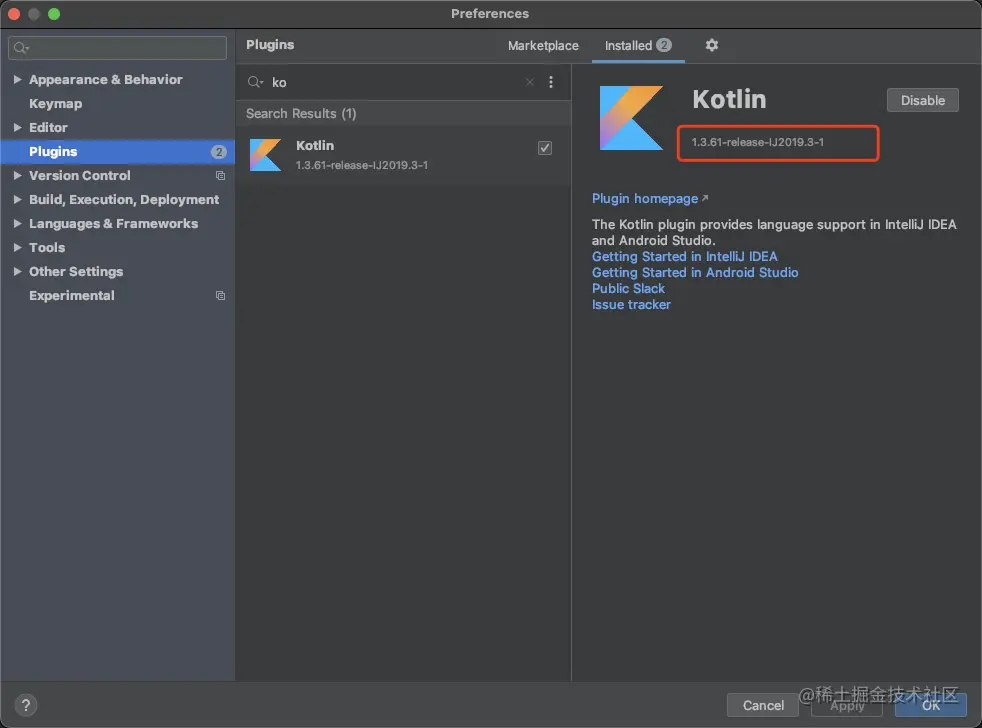Open the plugin search options menu (three dots)
This screenshot has height=728, width=982.
[x=550, y=82]
